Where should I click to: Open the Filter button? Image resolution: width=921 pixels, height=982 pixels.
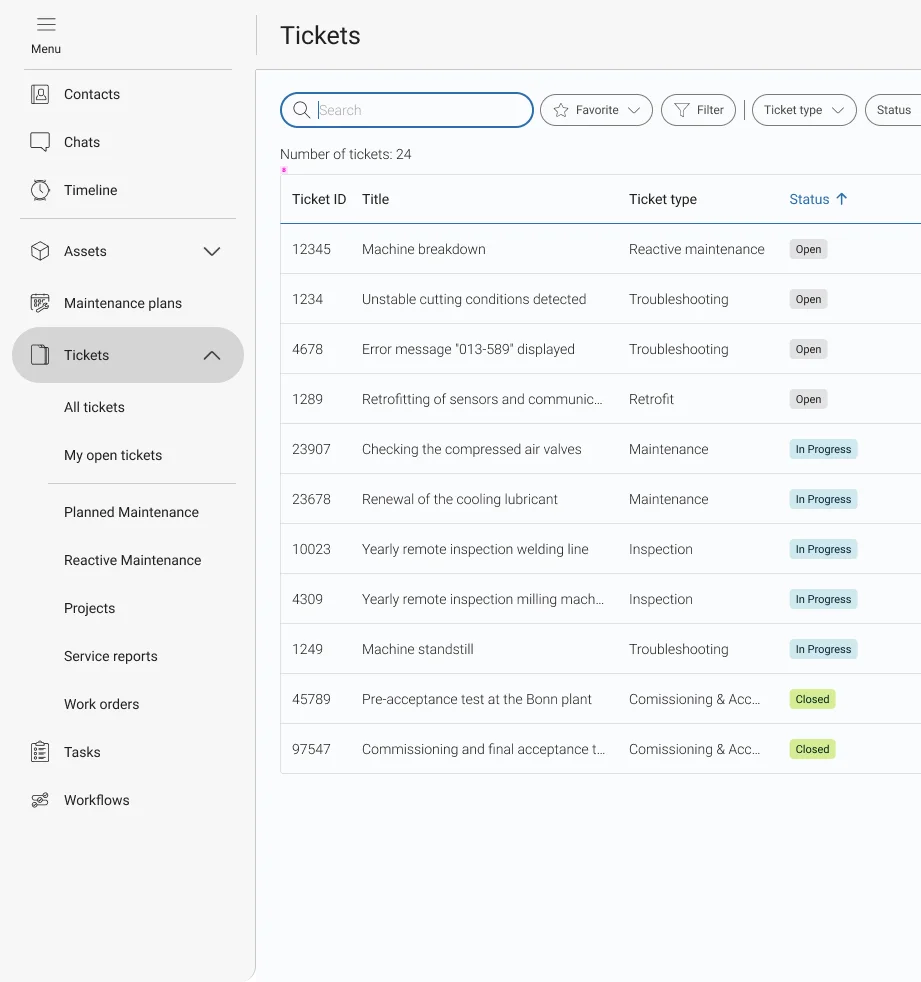point(698,110)
